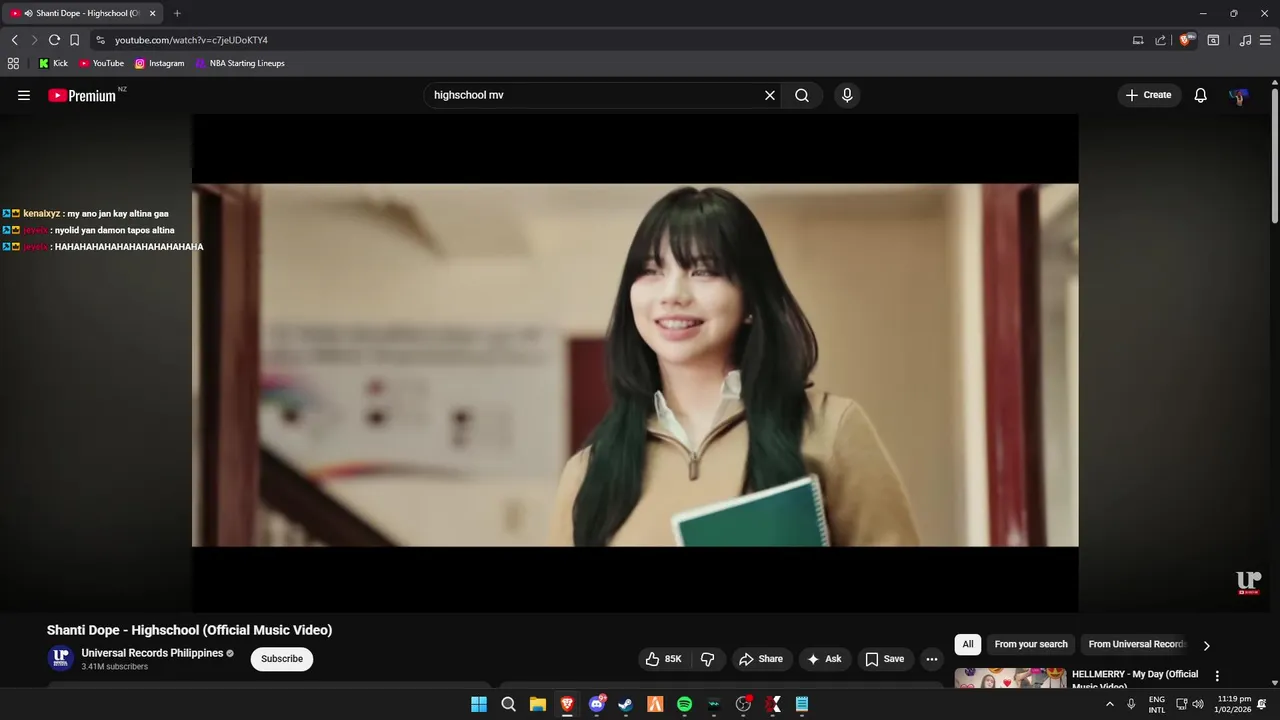Share this page via the address bar share icon
Viewport: 1280px width, 720px height.
click(1160, 40)
